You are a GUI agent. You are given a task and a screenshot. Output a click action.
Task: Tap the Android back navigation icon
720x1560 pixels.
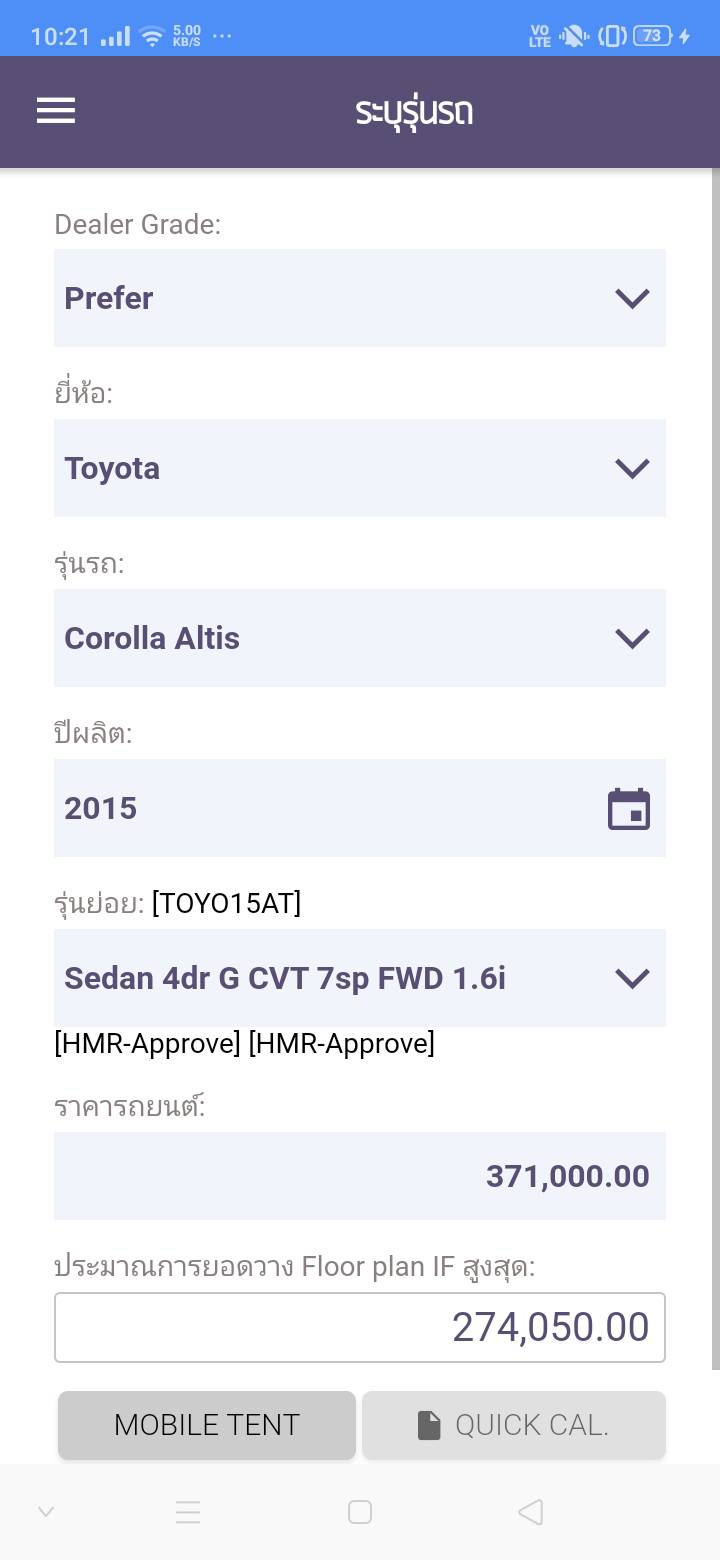(531, 1512)
